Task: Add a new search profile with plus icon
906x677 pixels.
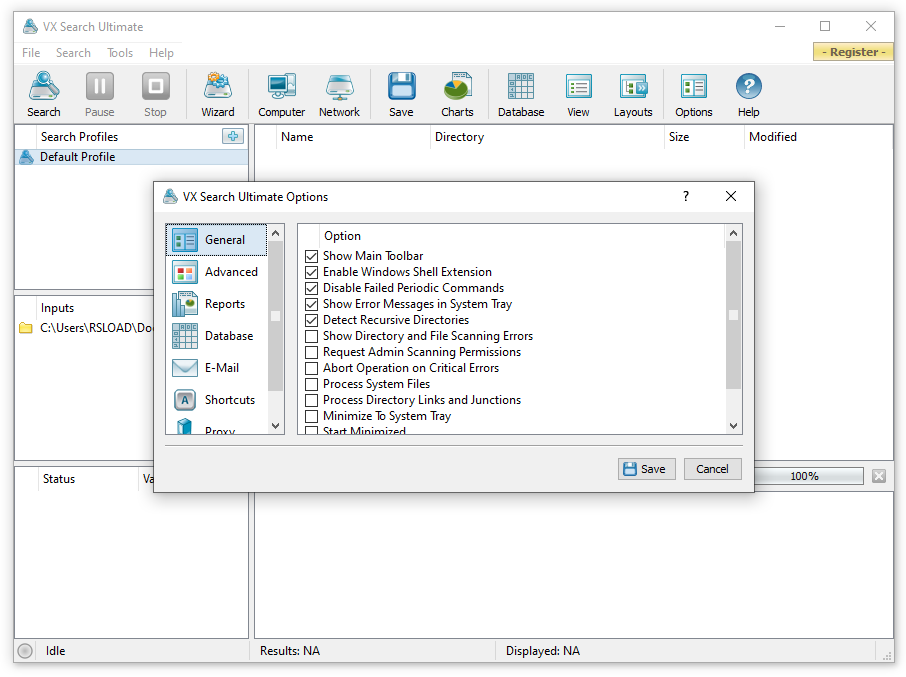Action: point(233,136)
